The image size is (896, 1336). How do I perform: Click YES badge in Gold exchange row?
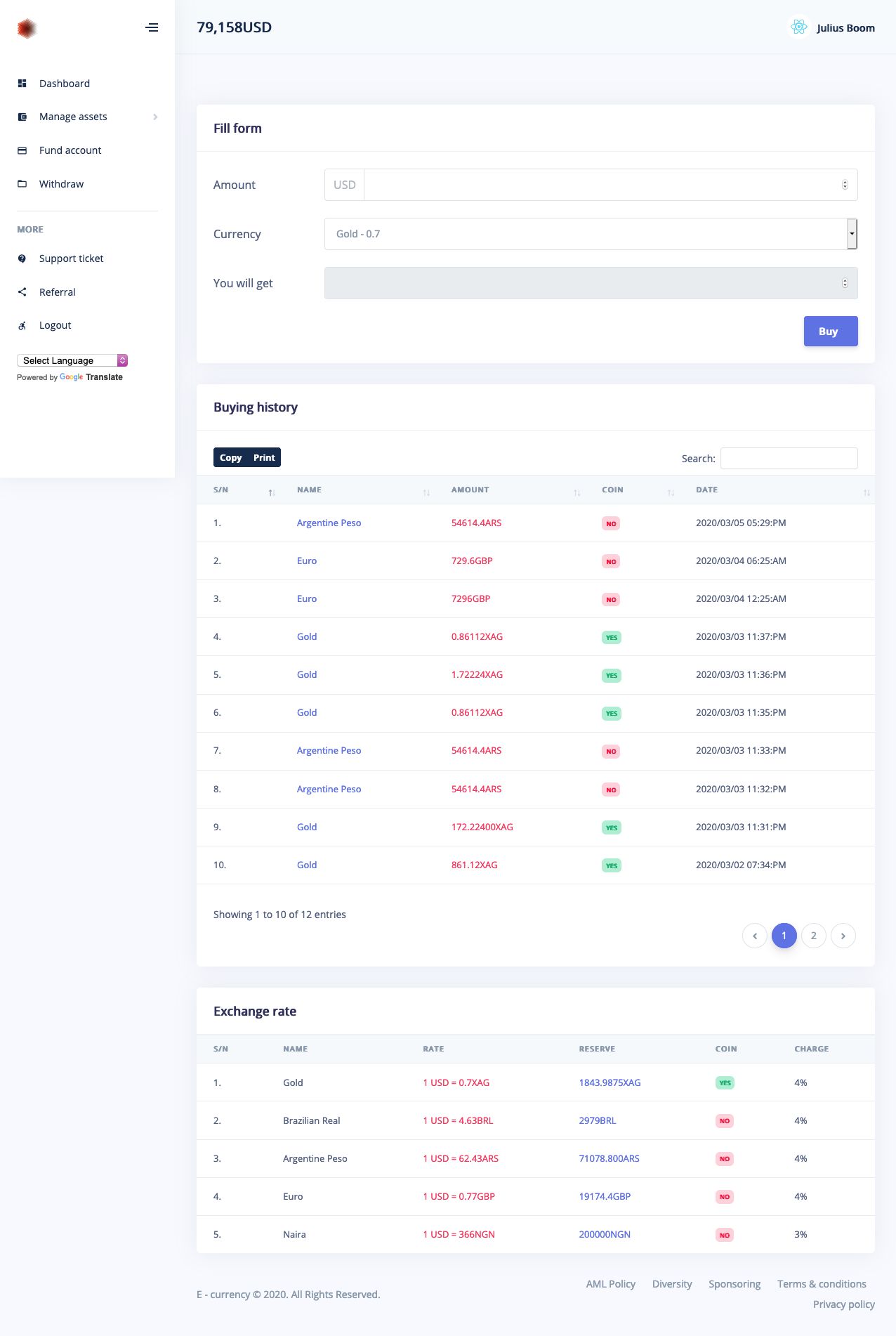(x=725, y=1083)
